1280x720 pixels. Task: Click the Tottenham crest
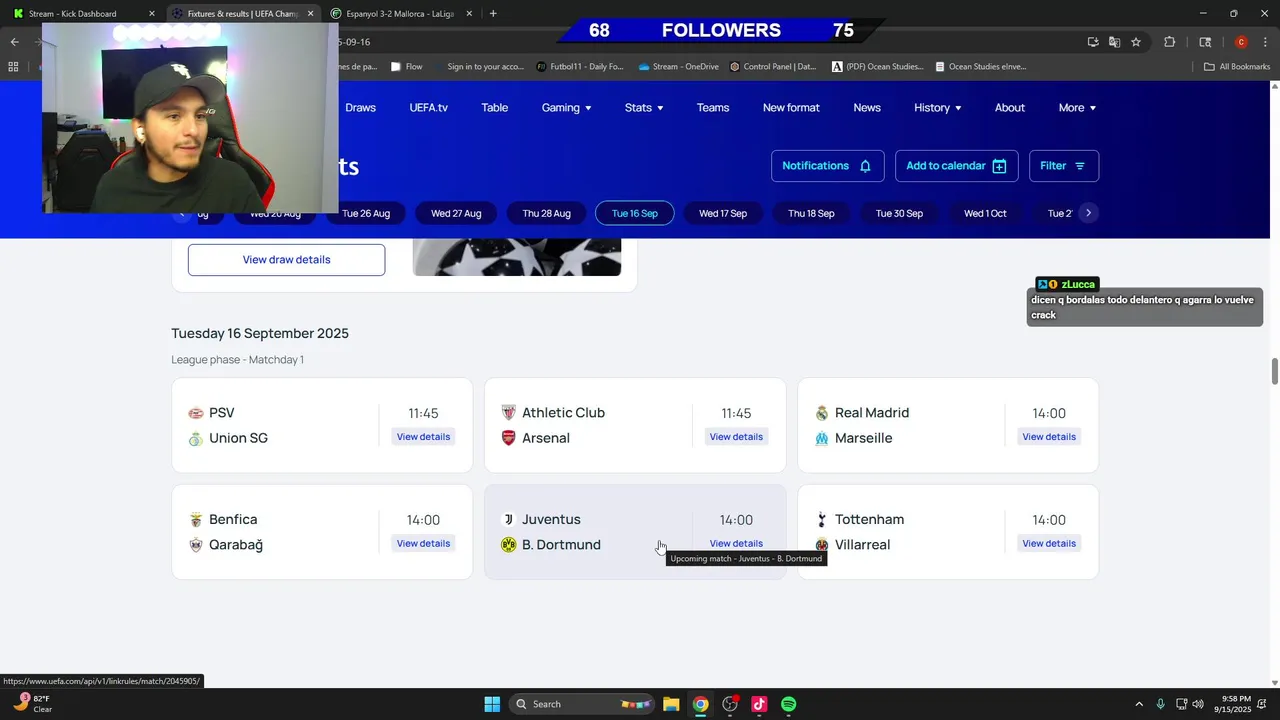[x=822, y=520]
